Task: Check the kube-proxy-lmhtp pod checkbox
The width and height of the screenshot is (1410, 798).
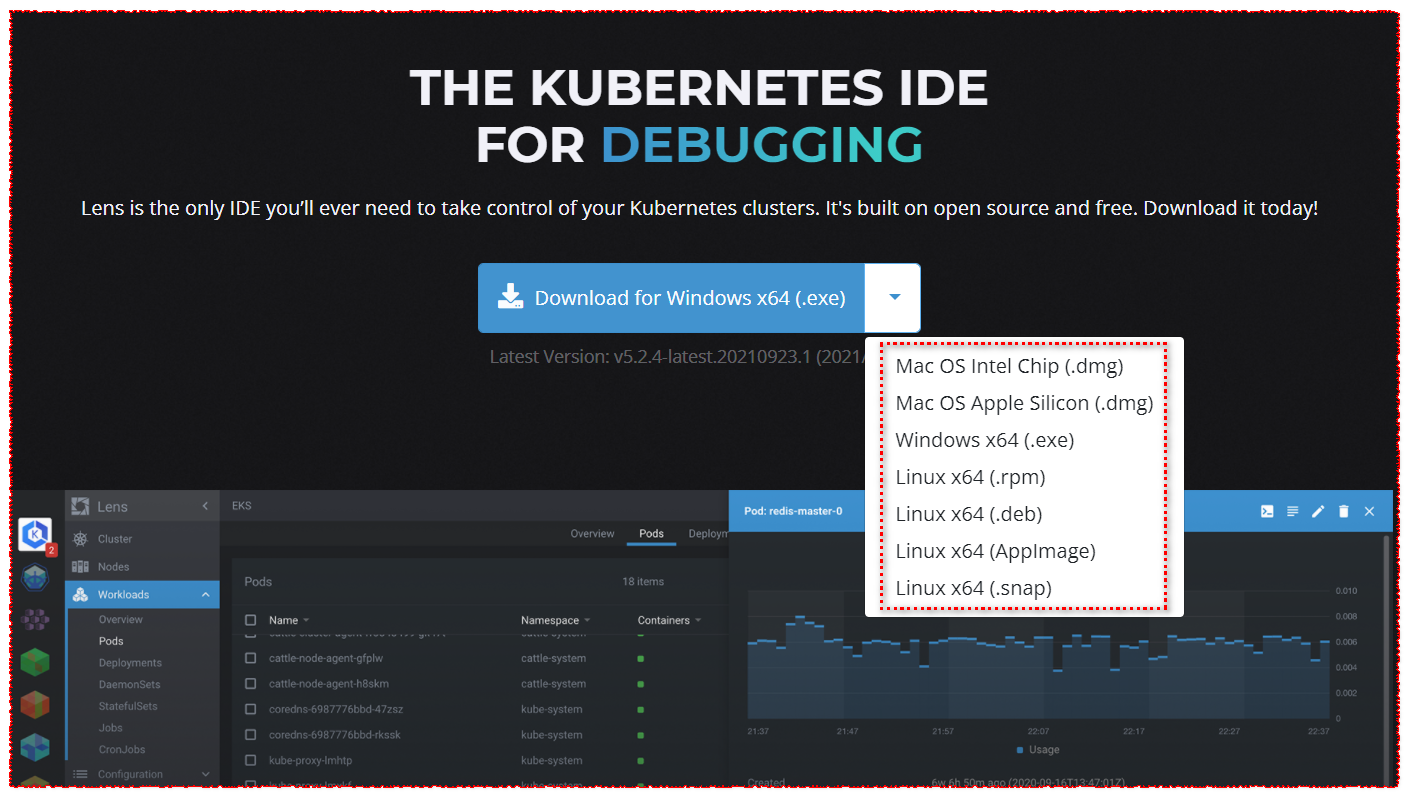Action: (251, 761)
